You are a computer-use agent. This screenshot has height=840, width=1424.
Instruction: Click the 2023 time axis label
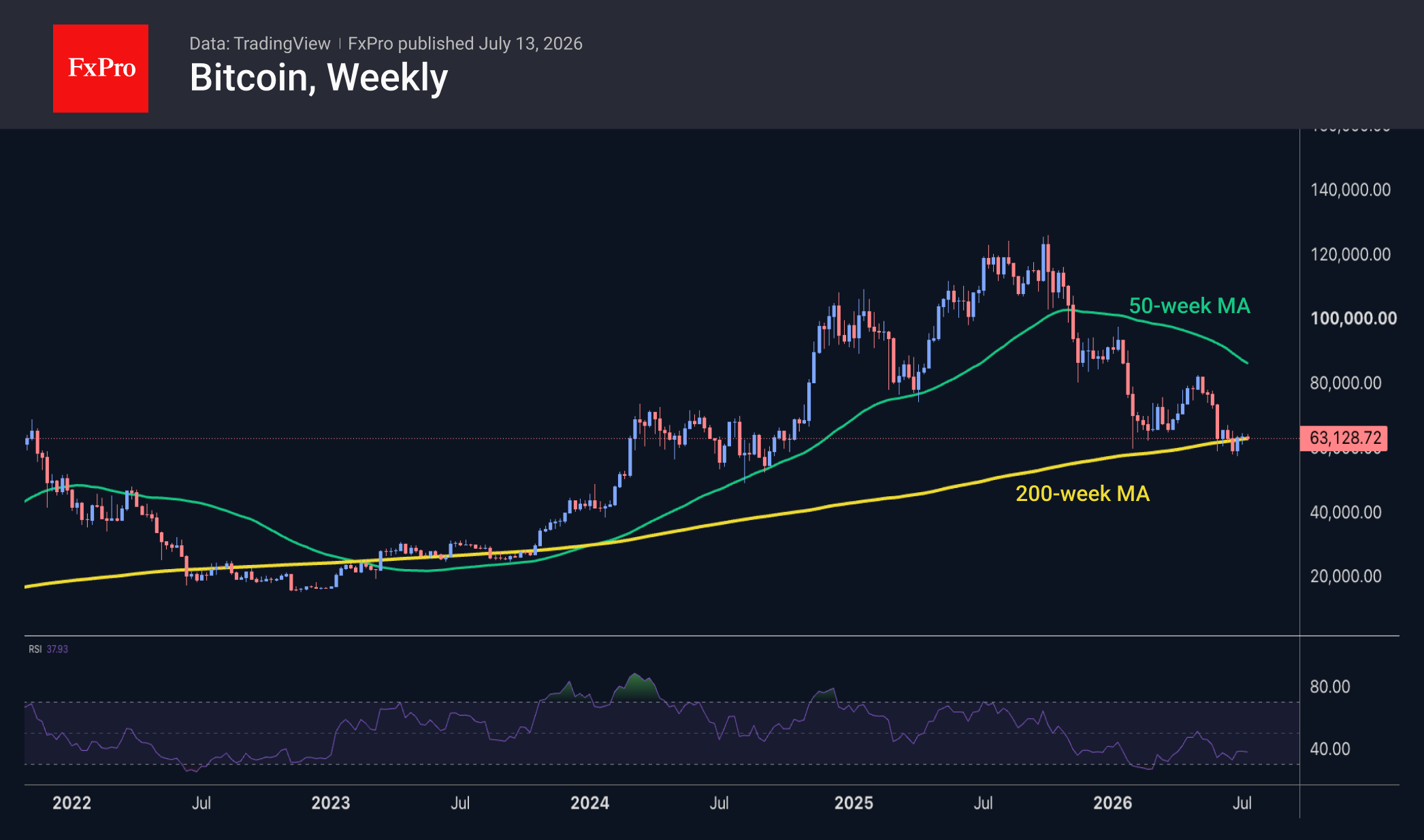pyautogui.click(x=331, y=803)
